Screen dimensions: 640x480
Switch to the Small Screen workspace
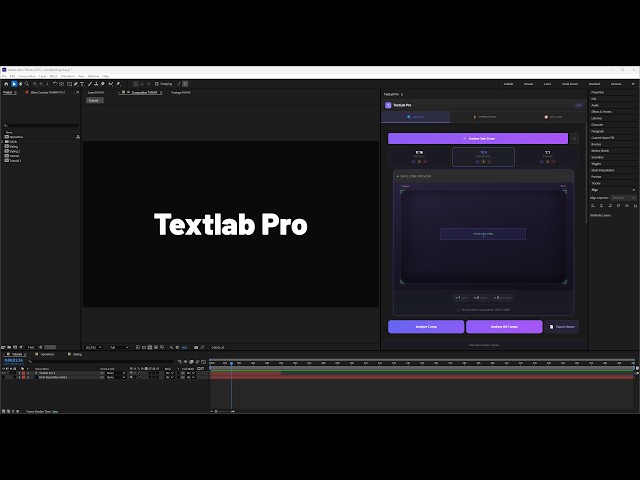[x=570, y=84]
